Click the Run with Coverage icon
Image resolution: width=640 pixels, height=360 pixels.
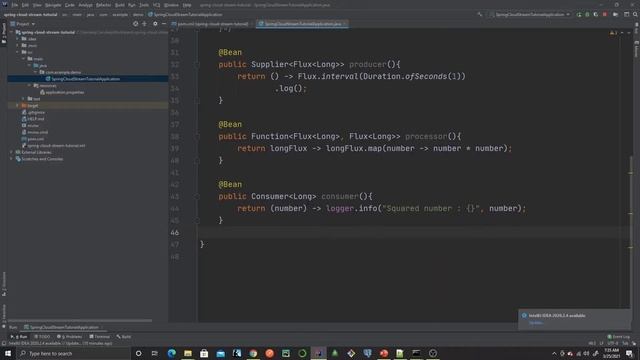(x=596, y=14)
